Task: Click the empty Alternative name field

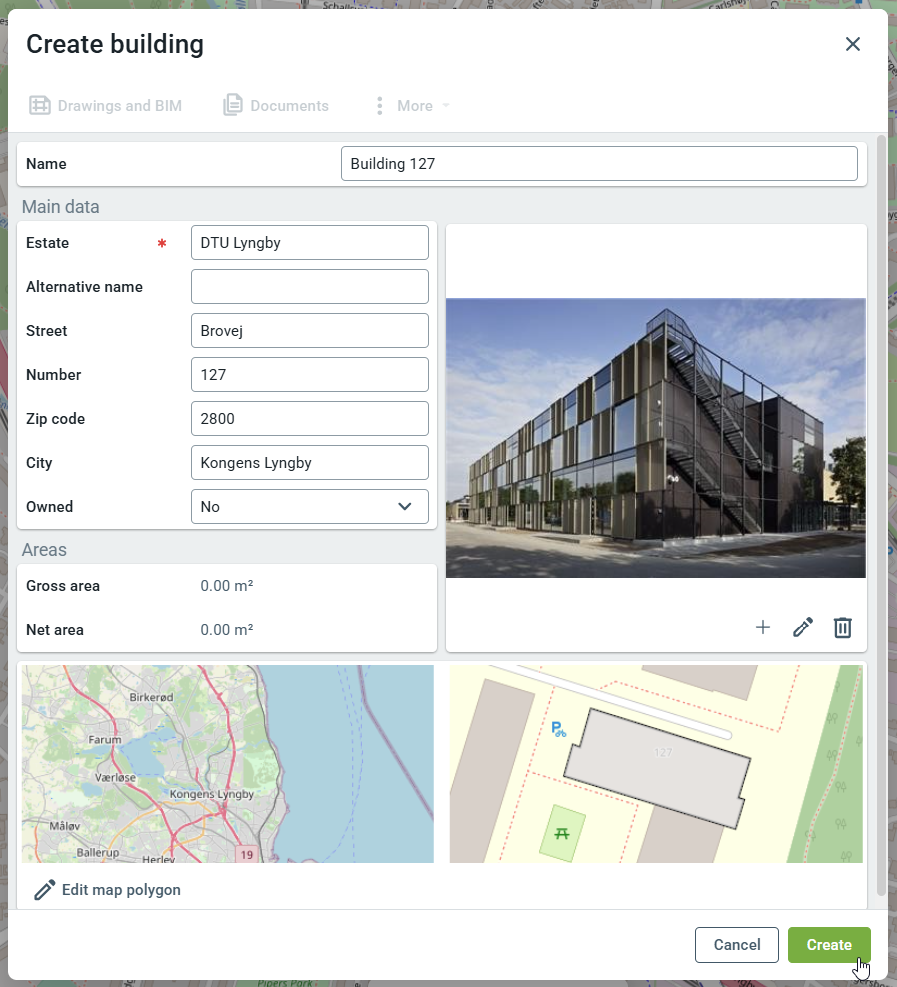Action: (309, 287)
